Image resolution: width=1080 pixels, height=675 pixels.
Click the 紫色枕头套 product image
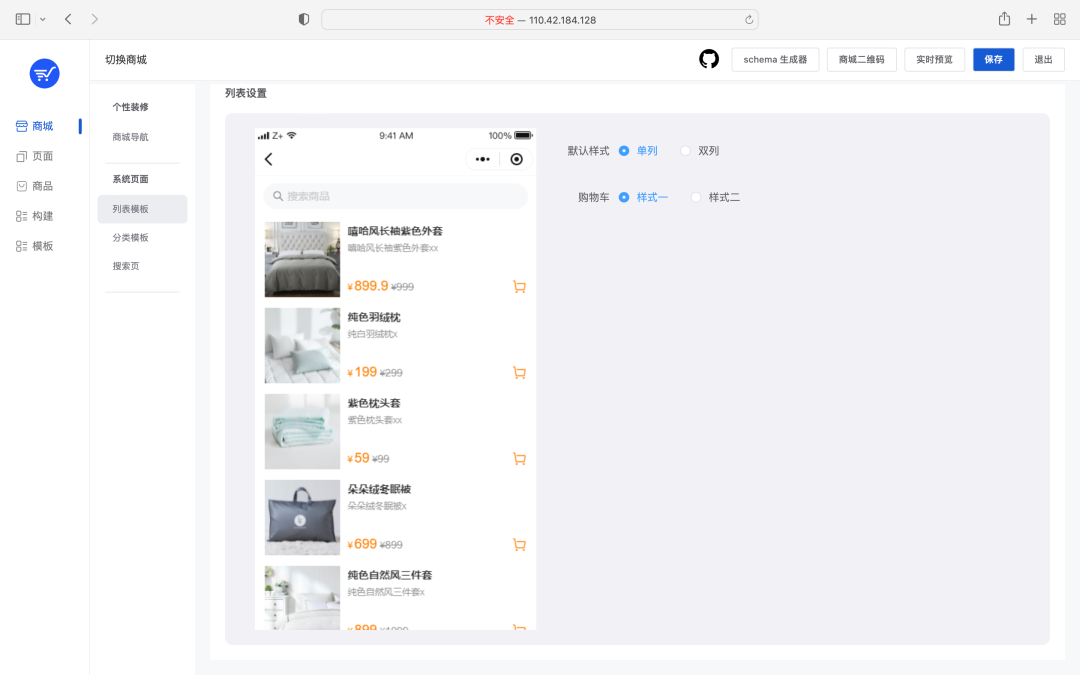tap(302, 431)
